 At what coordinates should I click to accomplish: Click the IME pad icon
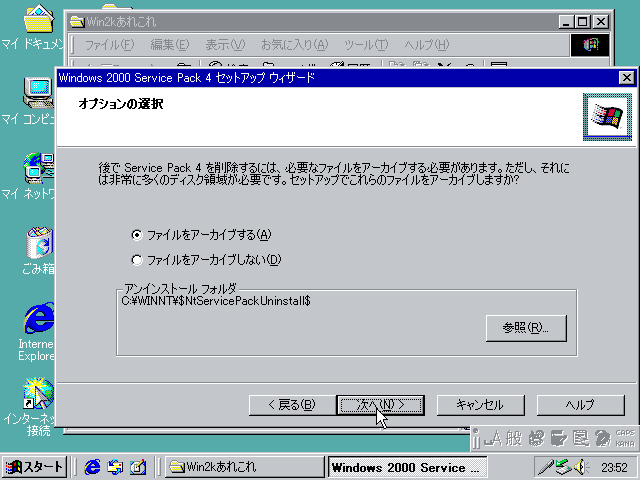tap(537, 439)
